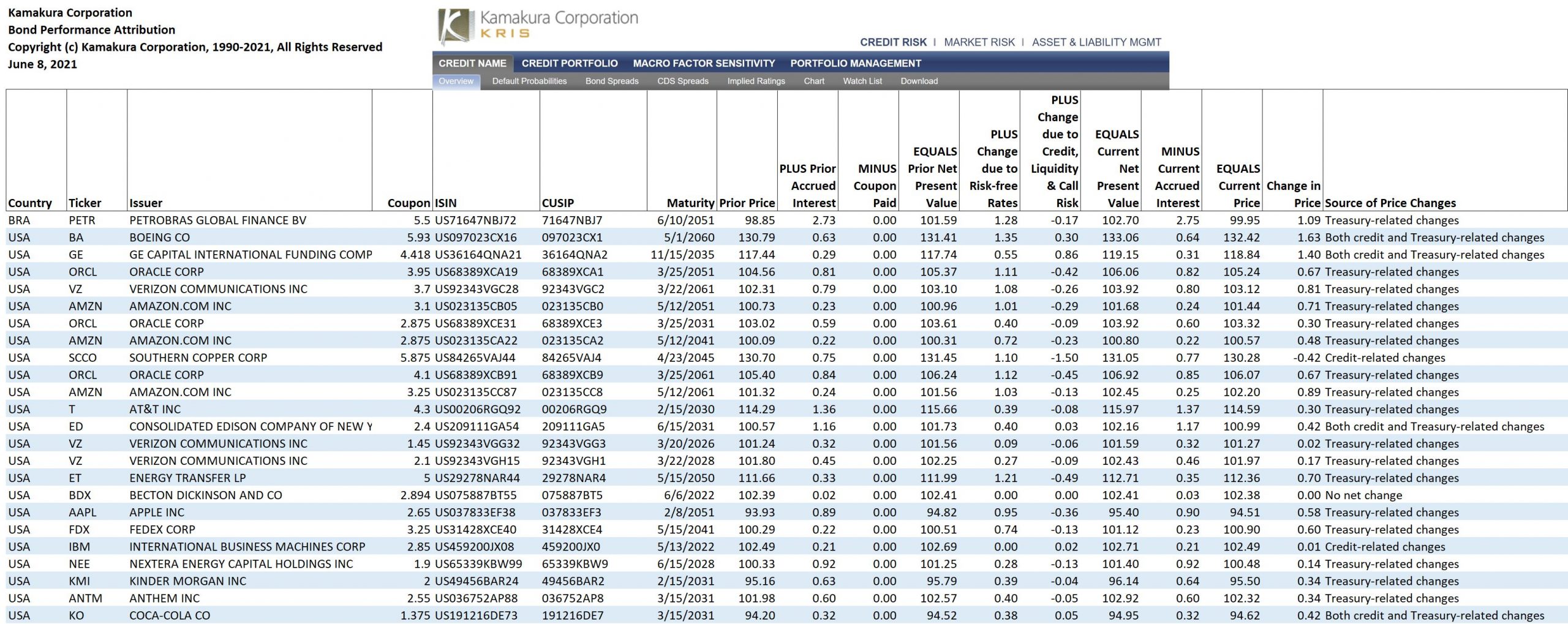This screenshot has width=1568, height=624.
Task: Open the CDS Spreads sub-tab
Action: point(682,81)
